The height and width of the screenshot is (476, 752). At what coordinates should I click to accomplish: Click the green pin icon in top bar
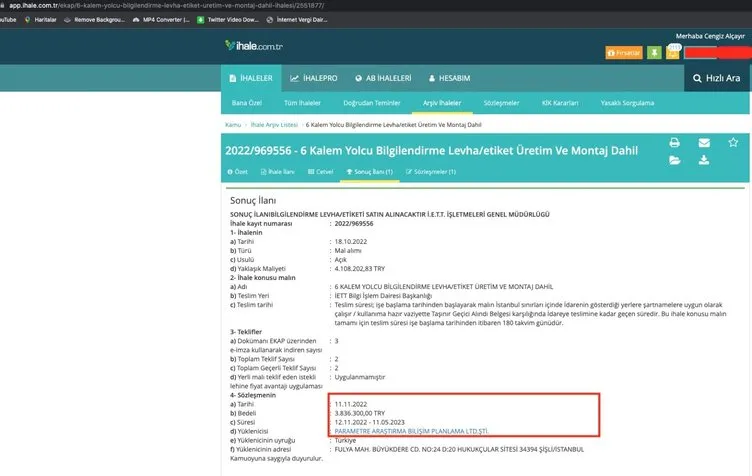[x=655, y=52]
